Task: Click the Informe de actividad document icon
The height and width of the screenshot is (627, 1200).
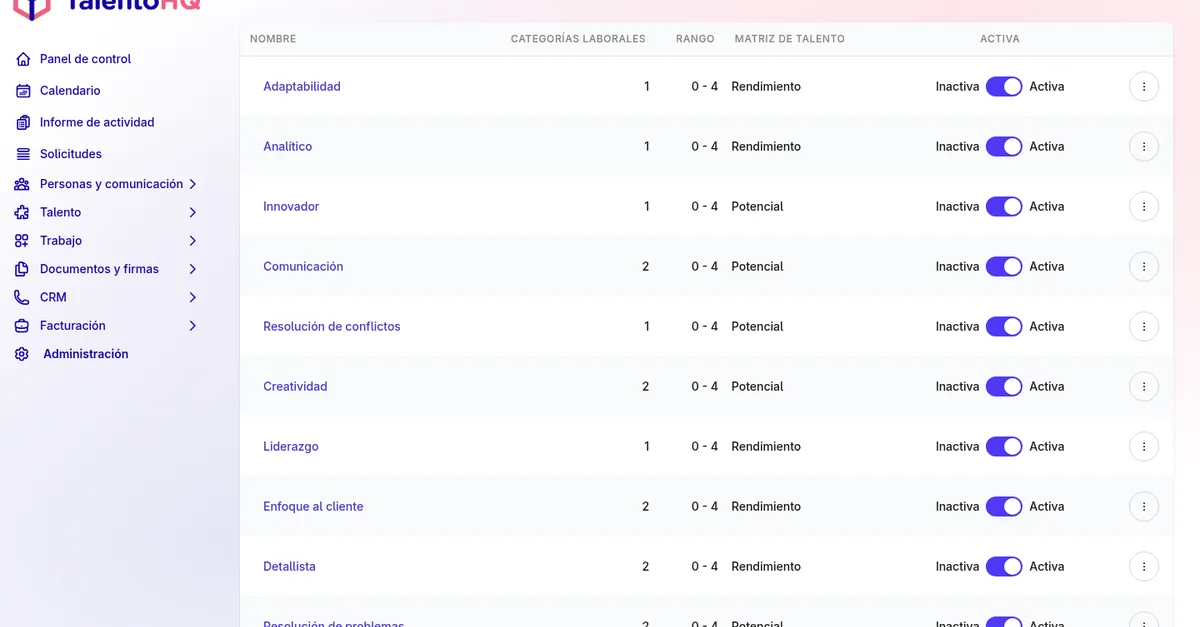Action: pyautogui.click(x=23, y=122)
